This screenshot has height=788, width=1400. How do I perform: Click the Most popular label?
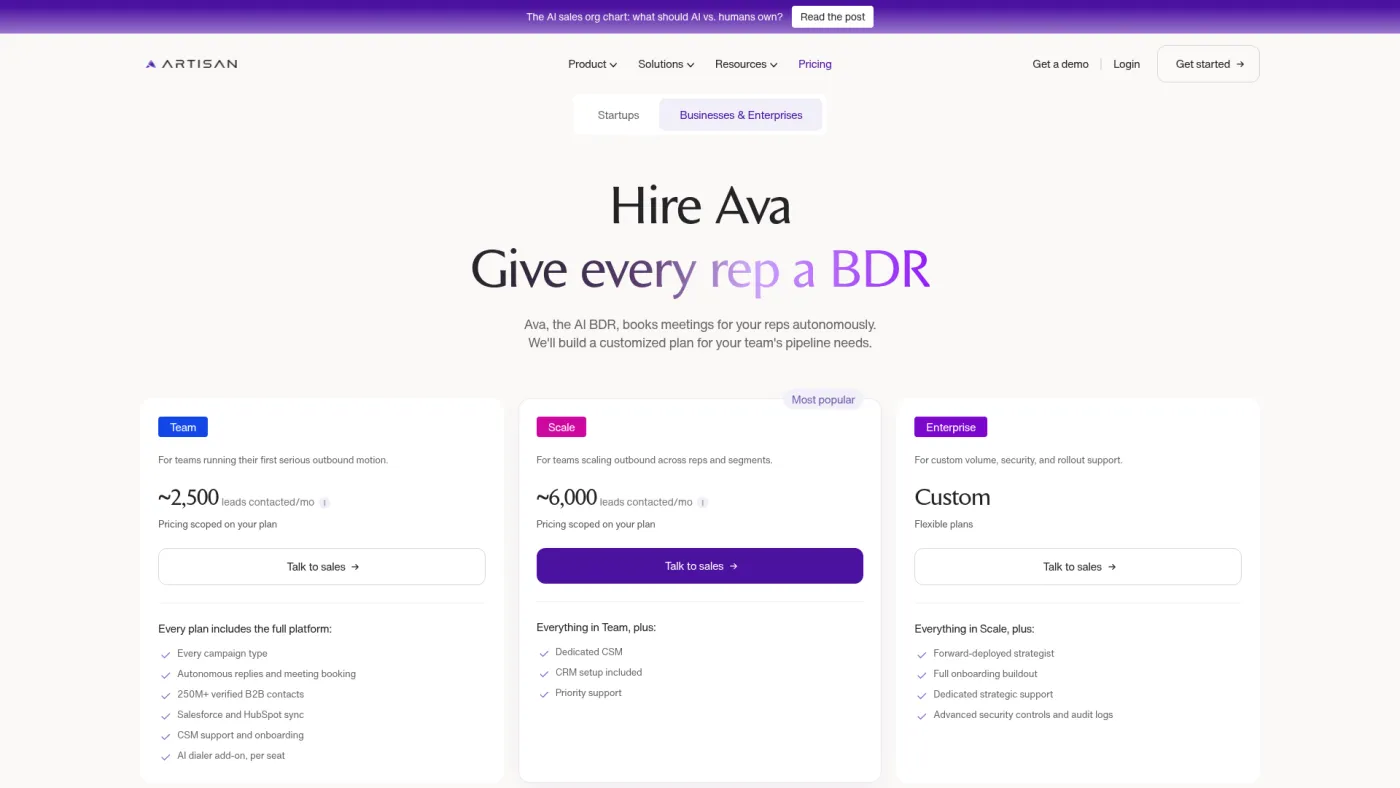coord(823,400)
